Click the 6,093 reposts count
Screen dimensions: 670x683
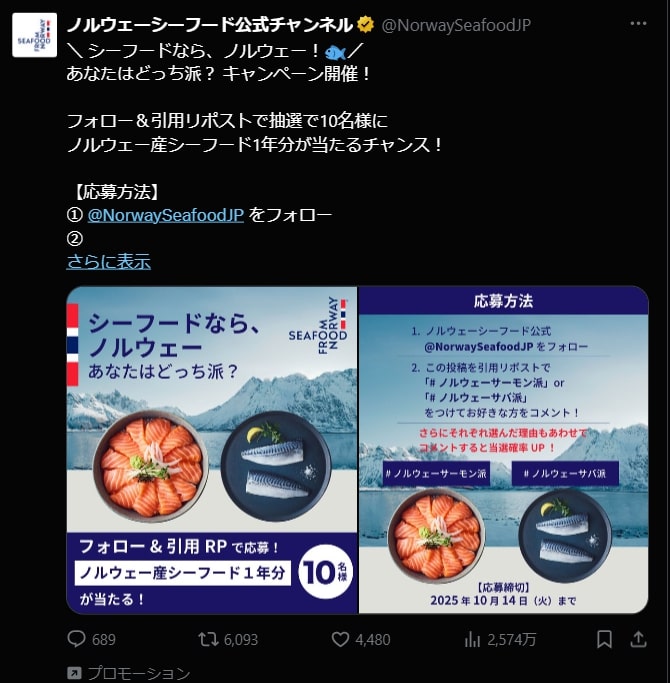tap(241, 639)
